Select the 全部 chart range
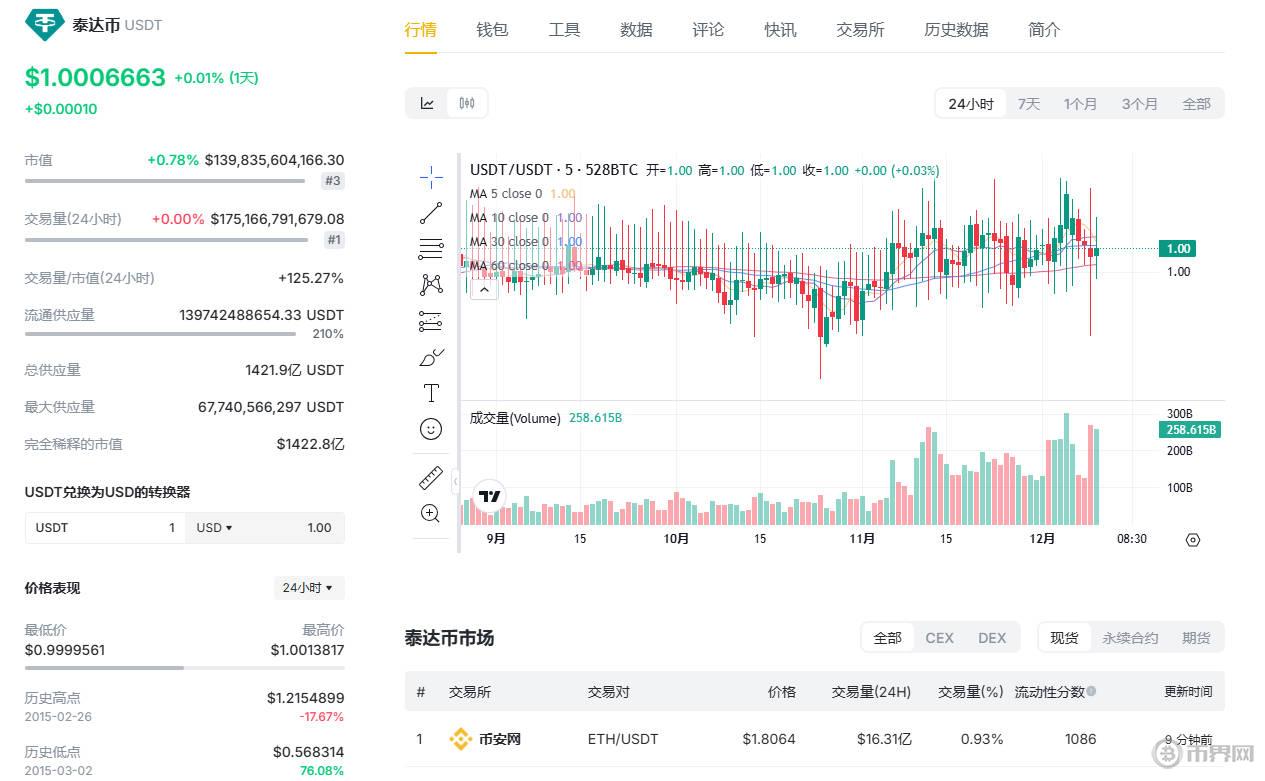Screen dimensions: 1265x781 coord(1196,104)
